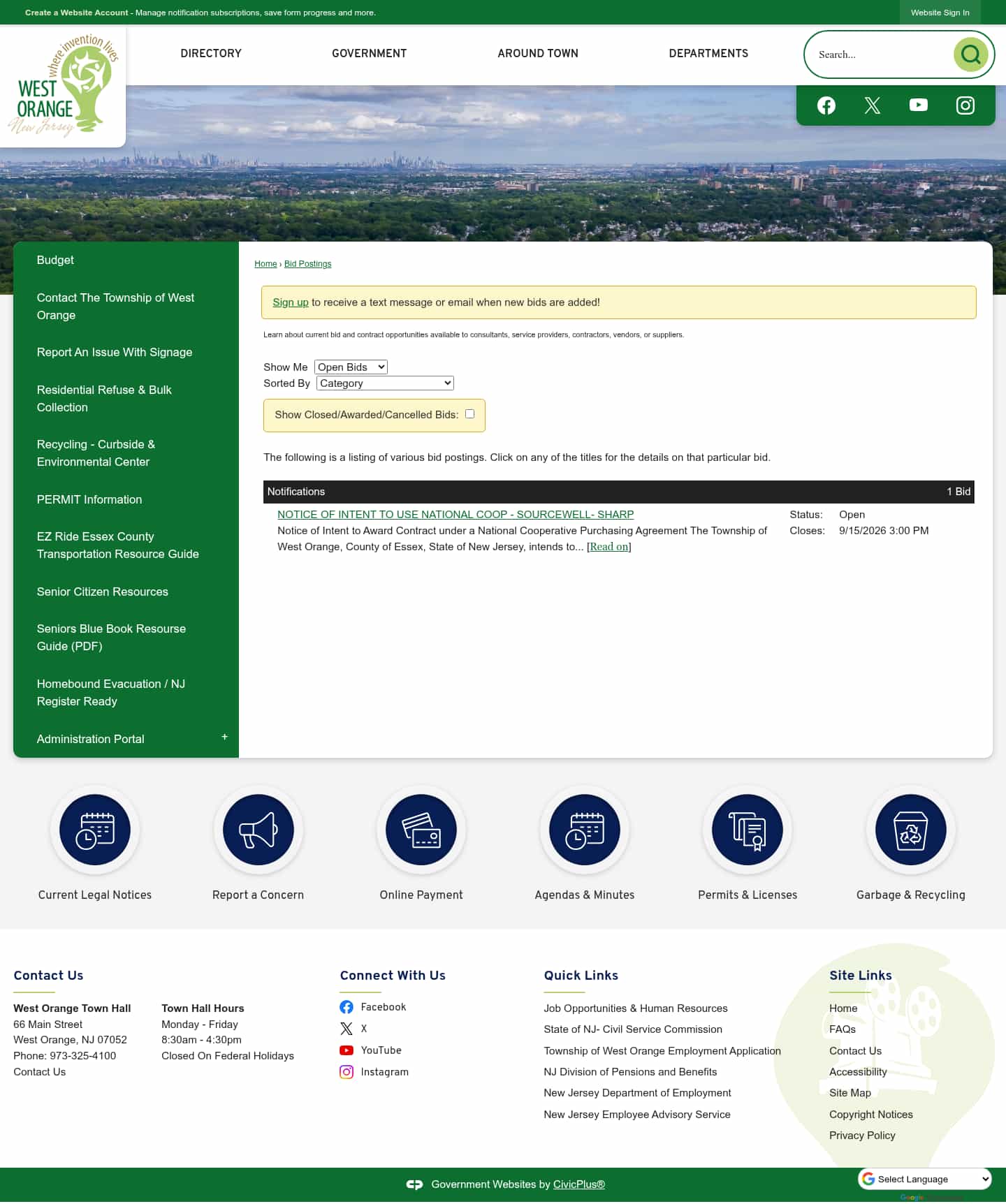Click Website Sign In button
The height and width of the screenshot is (1204, 1006).
click(x=940, y=13)
